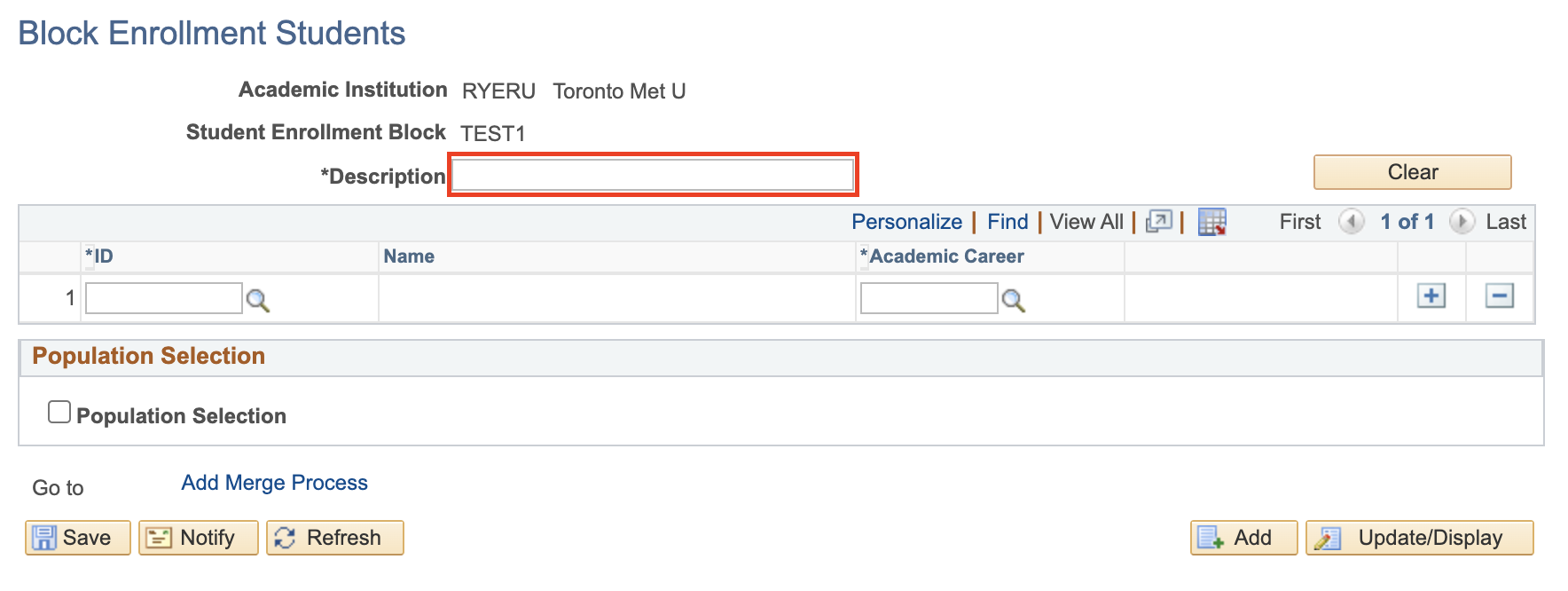This screenshot has width=1568, height=591.
Task: Open grid in new window icon
Action: tap(1158, 222)
